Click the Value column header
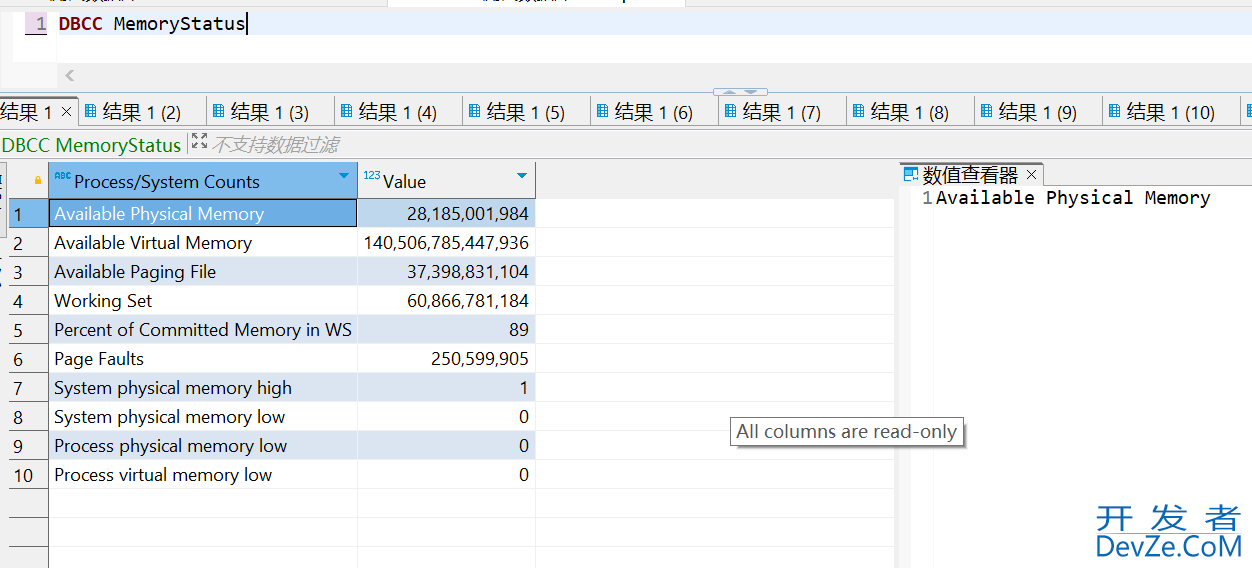Viewport: 1252px width, 568px height. pyautogui.click(x=447, y=181)
